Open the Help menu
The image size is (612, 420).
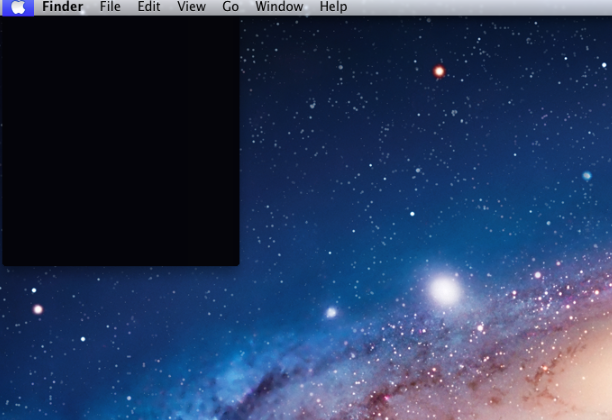click(333, 7)
